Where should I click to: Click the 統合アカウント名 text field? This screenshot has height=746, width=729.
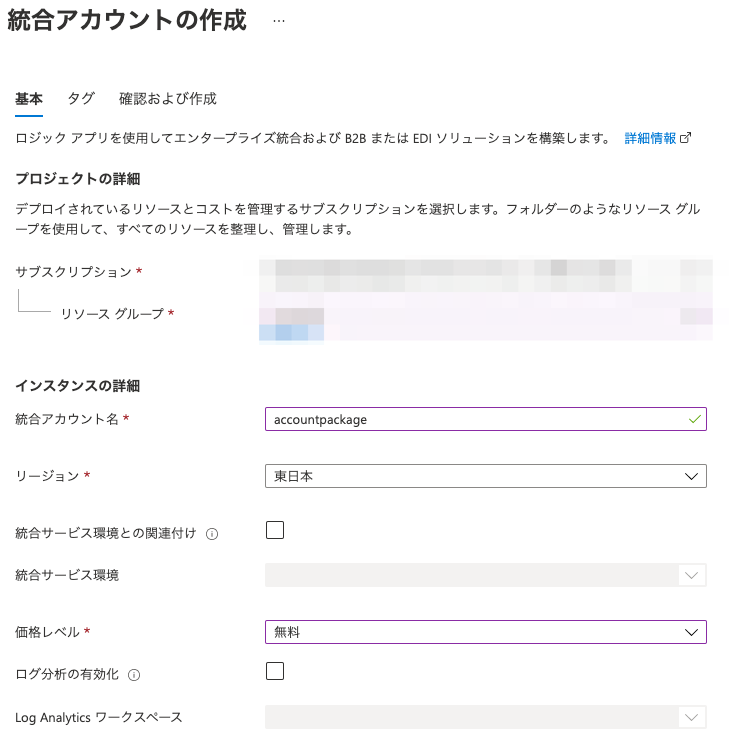tap(475, 420)
